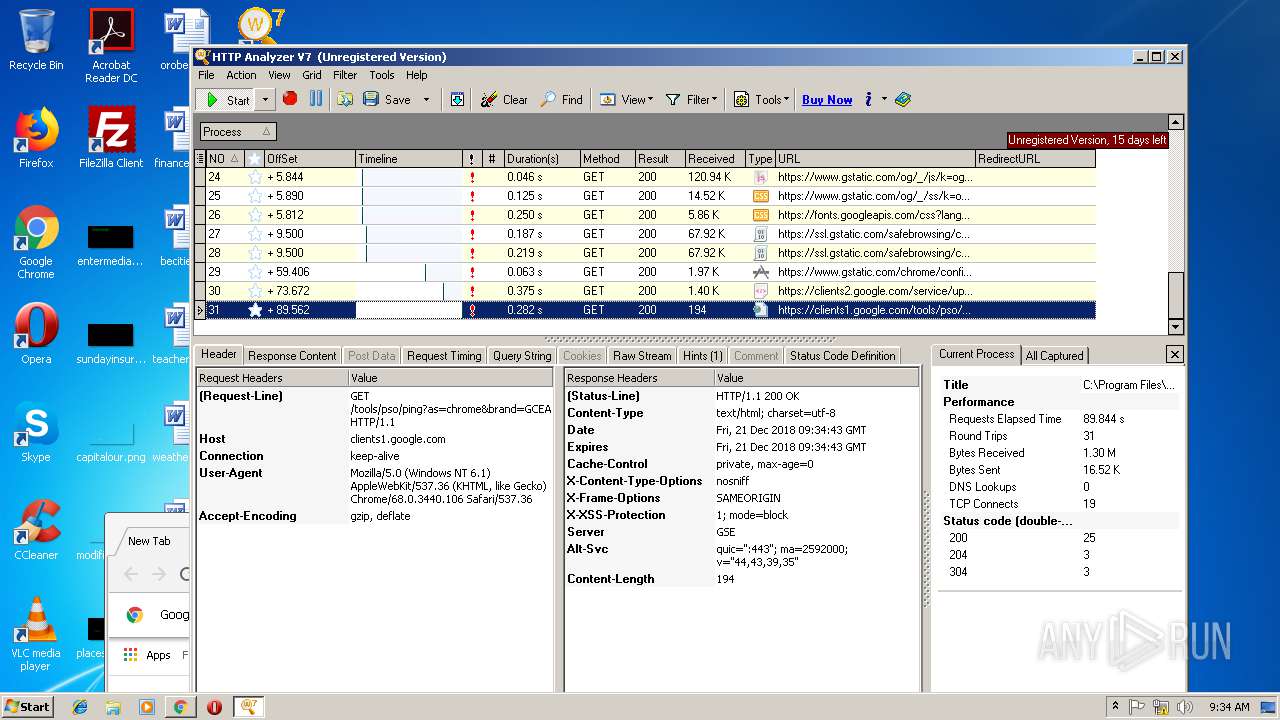This screenshot has height=720, width=1280.
Task: Toggle the auto-scroll icon in toolbar
Action: click(x=457, y=99)
